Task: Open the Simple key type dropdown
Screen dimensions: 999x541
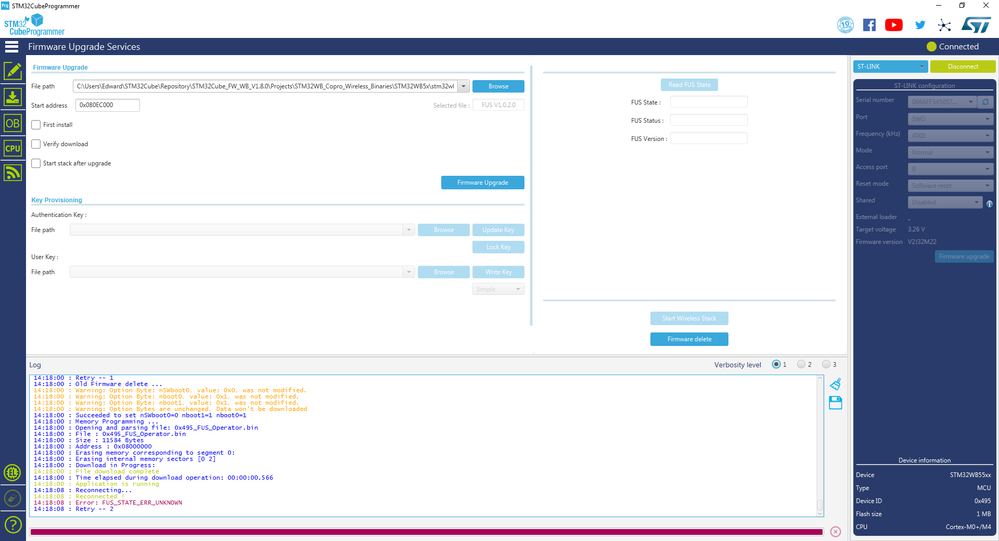Action: [498, 289]
